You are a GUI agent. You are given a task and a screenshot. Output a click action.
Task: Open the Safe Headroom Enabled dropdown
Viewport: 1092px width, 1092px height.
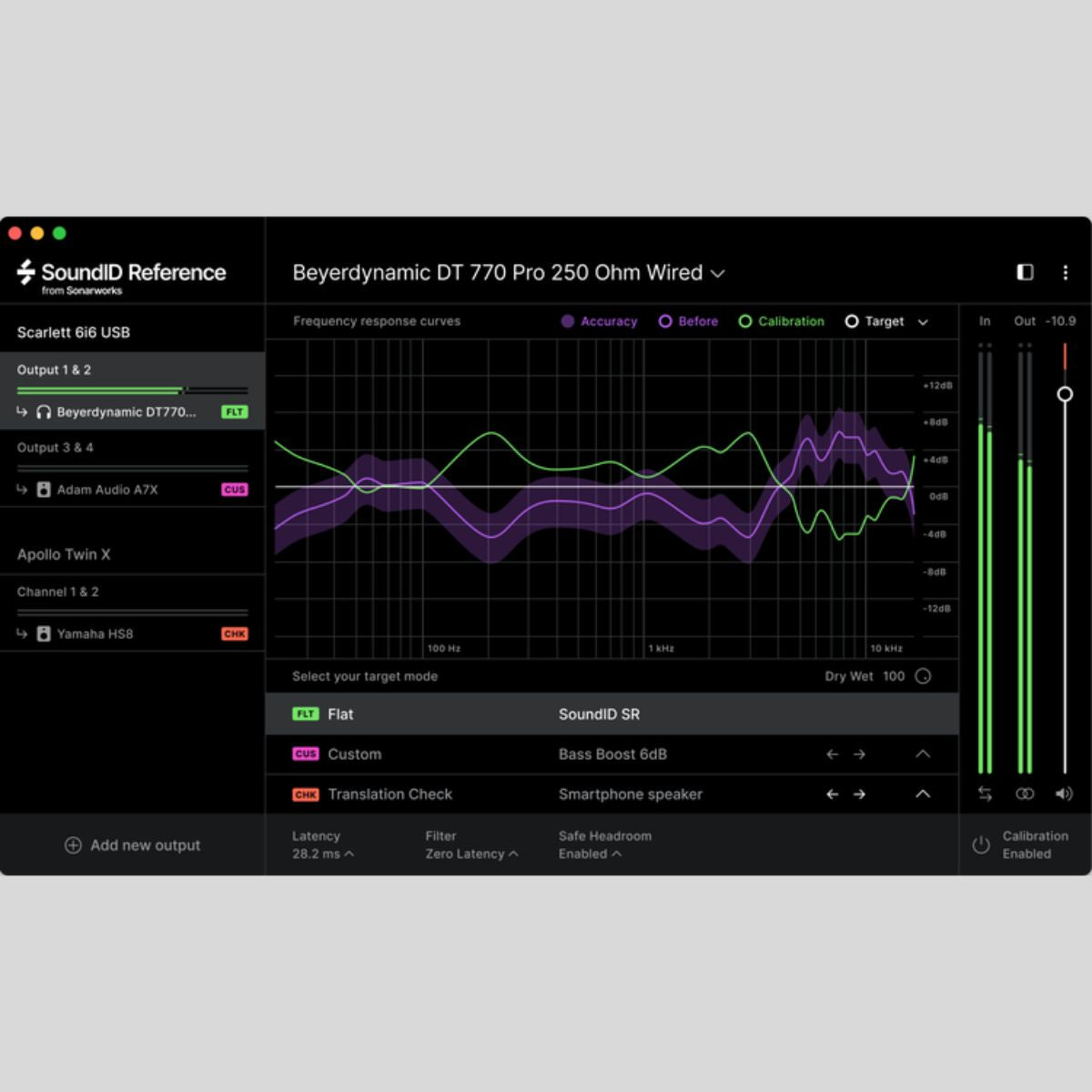click(590, 854)
